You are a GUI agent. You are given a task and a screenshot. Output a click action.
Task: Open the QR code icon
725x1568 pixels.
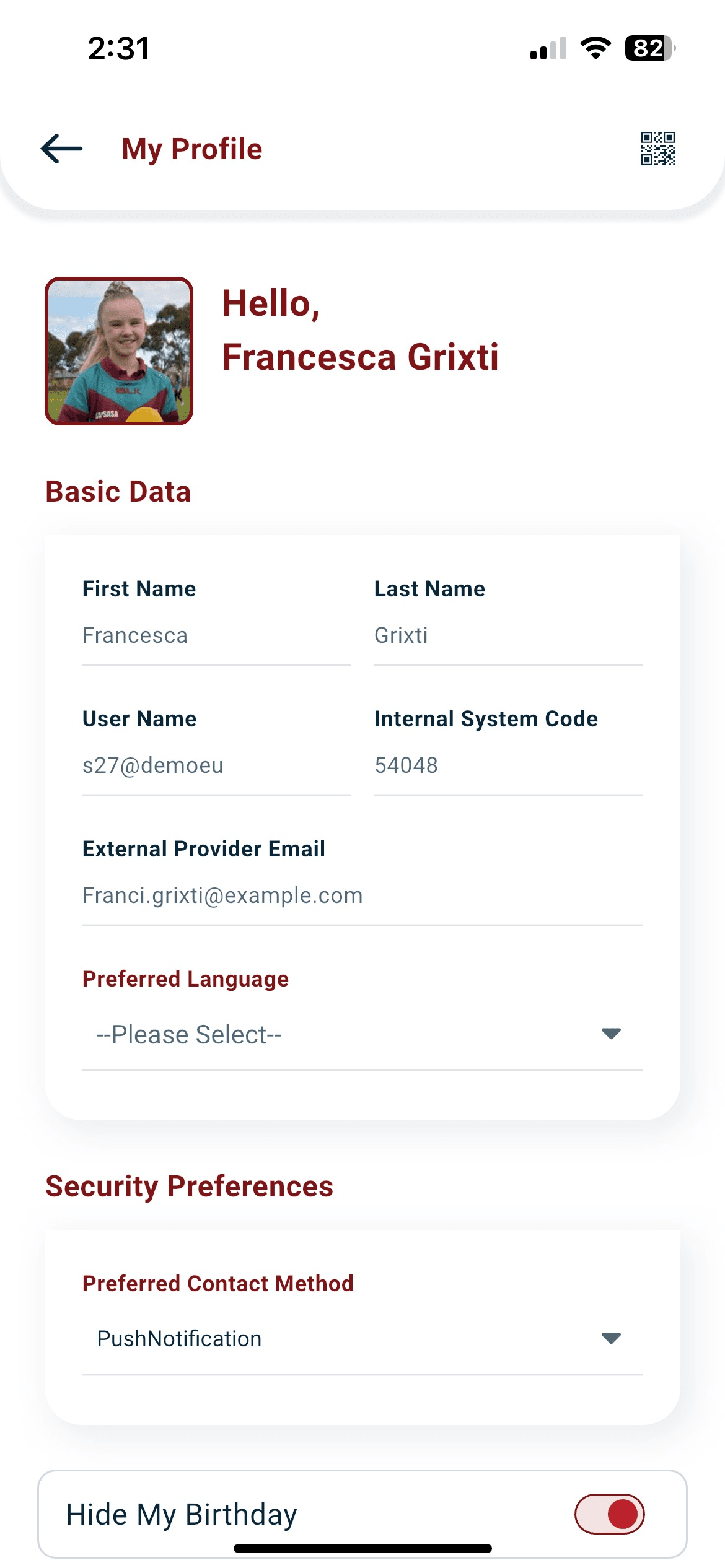(657, 149)
